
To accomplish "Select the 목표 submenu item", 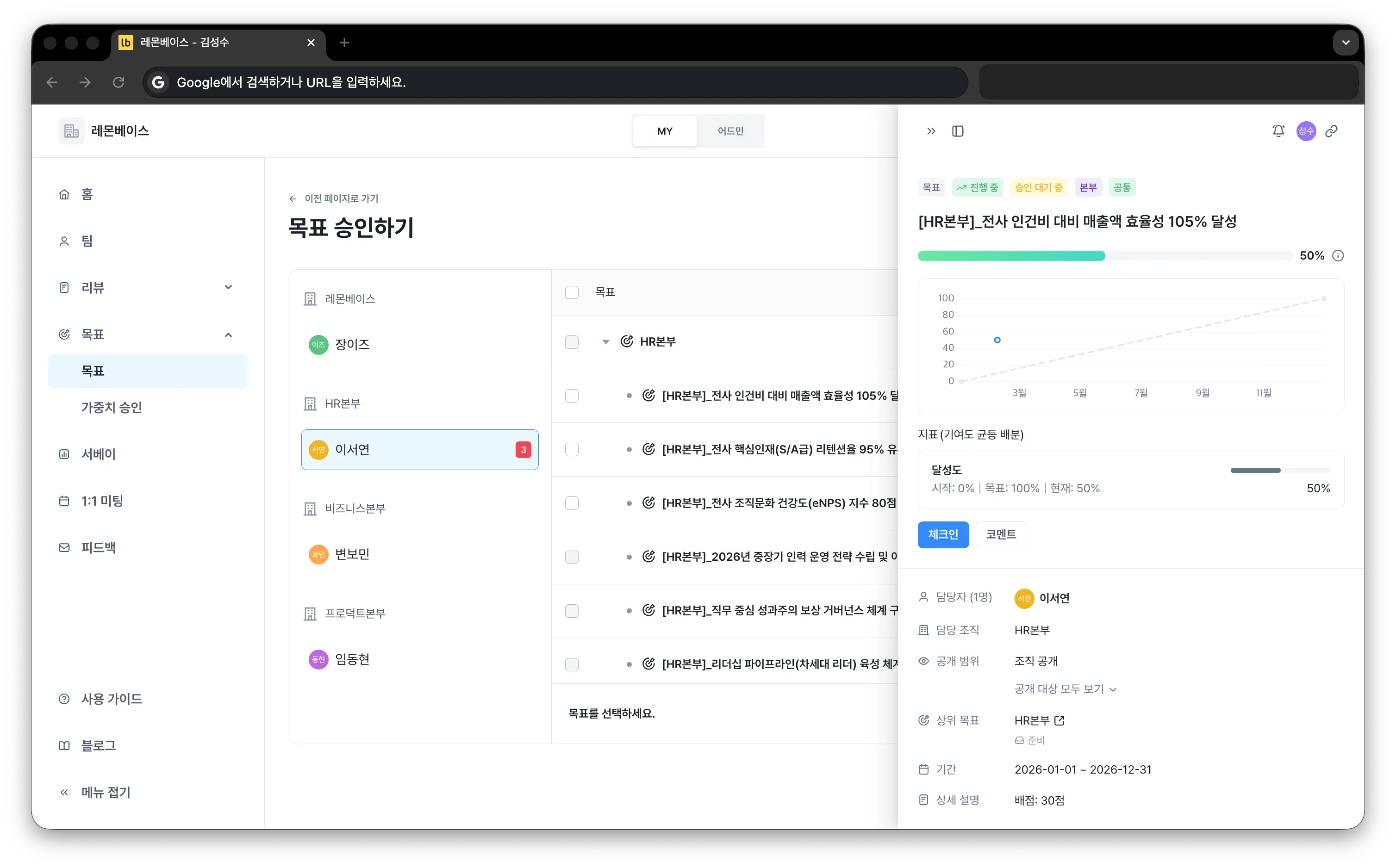I will 148,371.
